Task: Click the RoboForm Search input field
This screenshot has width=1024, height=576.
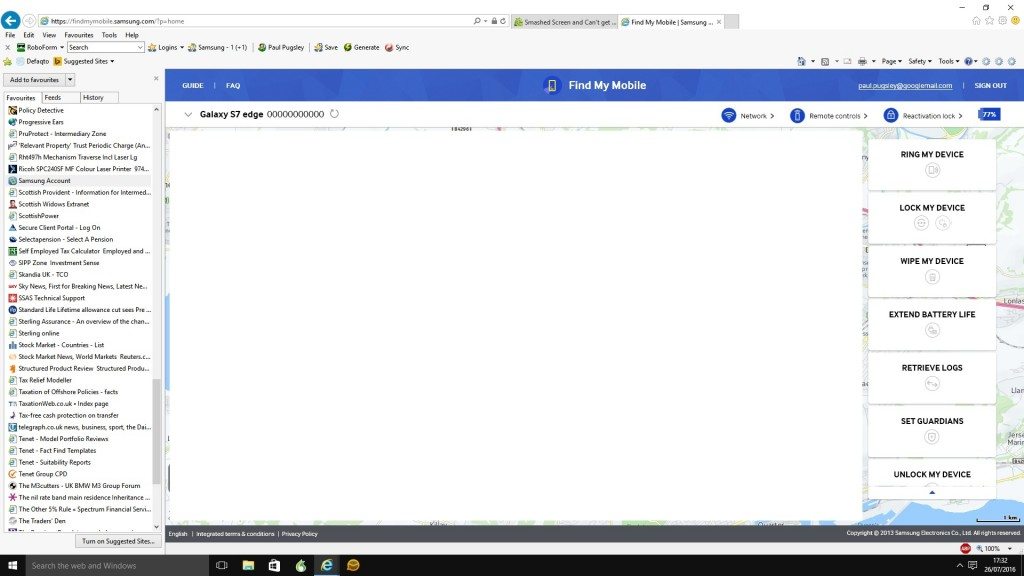Action: (105, 47)
